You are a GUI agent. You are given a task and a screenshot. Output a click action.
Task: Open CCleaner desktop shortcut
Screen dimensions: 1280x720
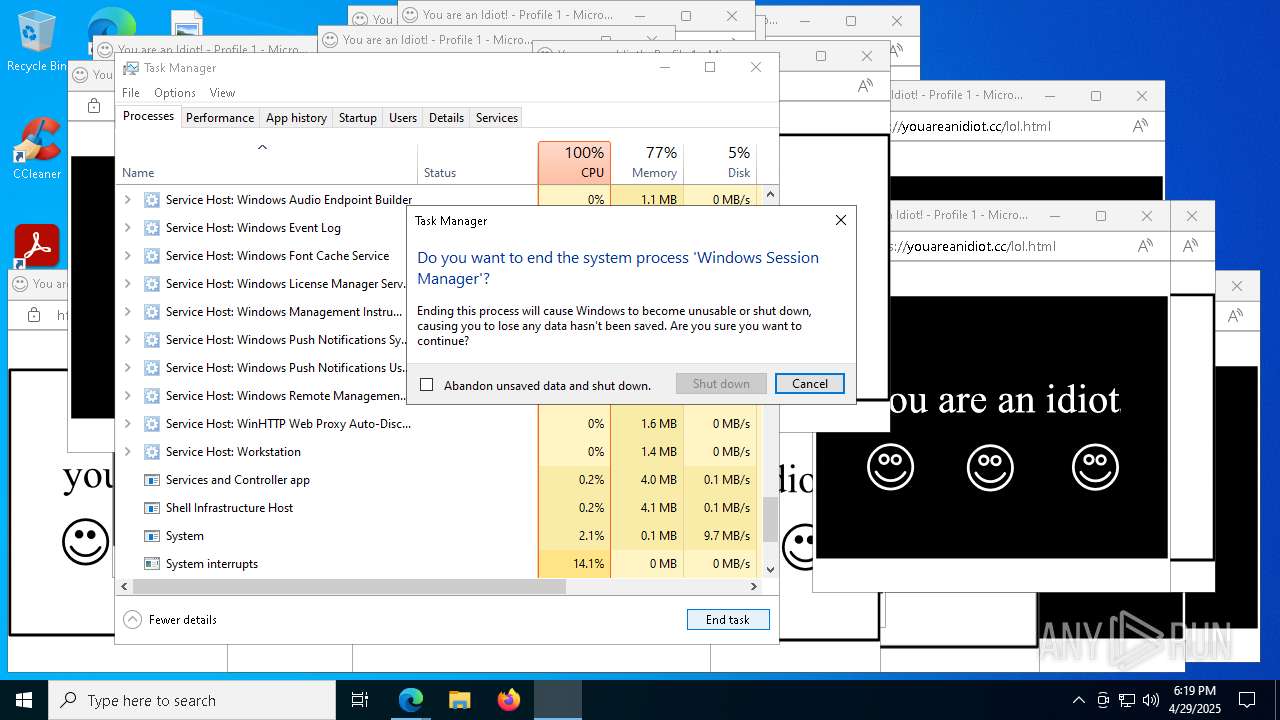[37, 148]
